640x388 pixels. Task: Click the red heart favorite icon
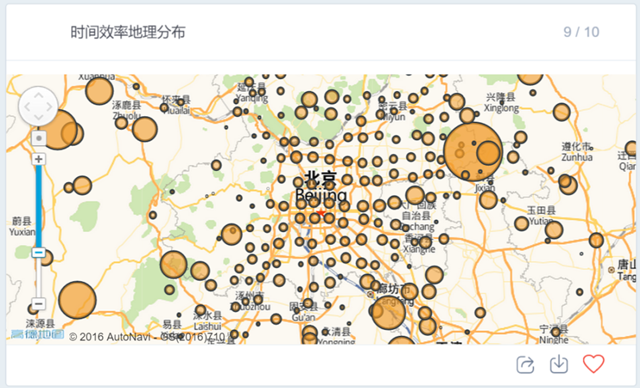point(593,364)
